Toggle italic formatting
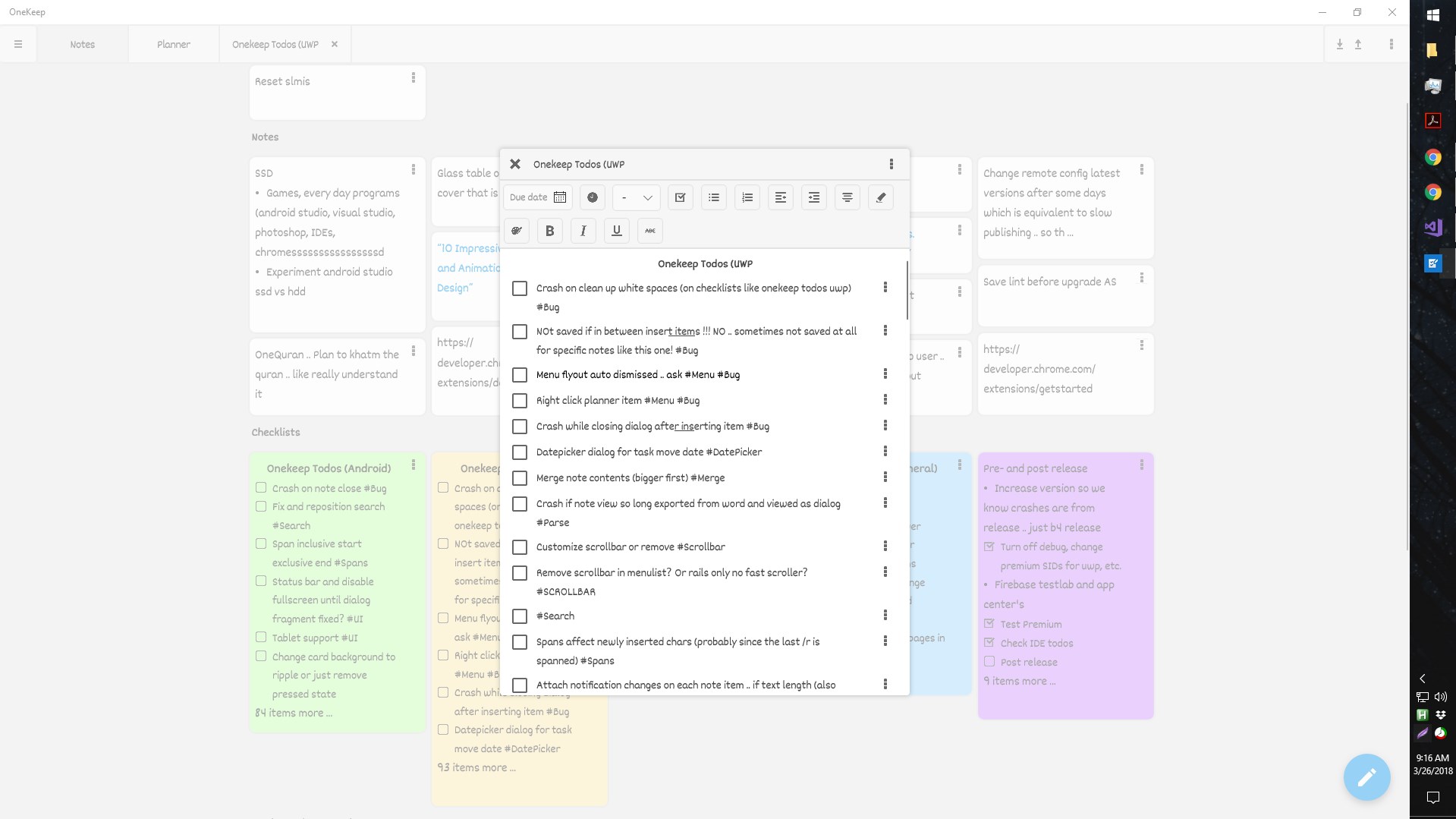The image size is (1456, 819). click(583, 231)
